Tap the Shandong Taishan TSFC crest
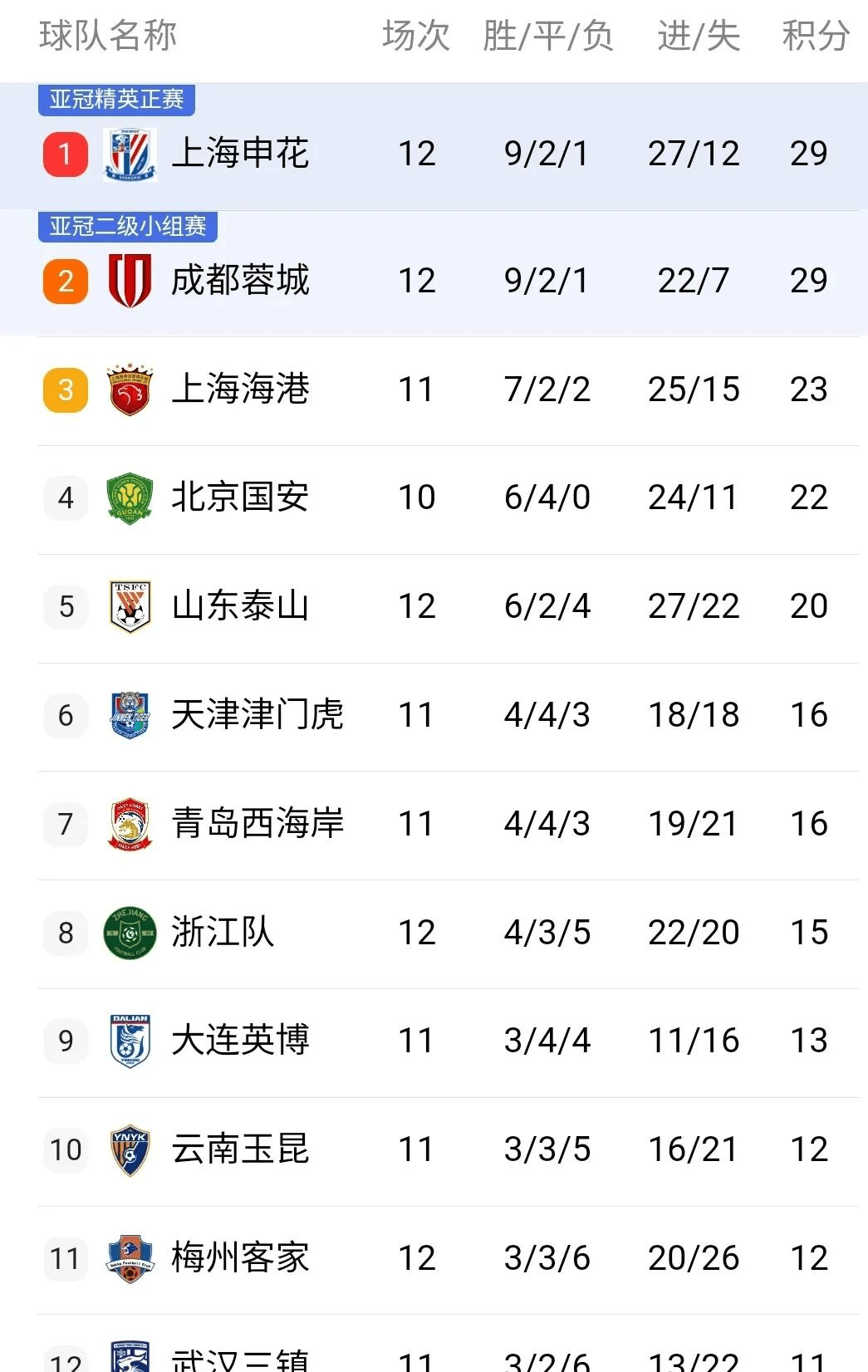 tap(130, 606)
